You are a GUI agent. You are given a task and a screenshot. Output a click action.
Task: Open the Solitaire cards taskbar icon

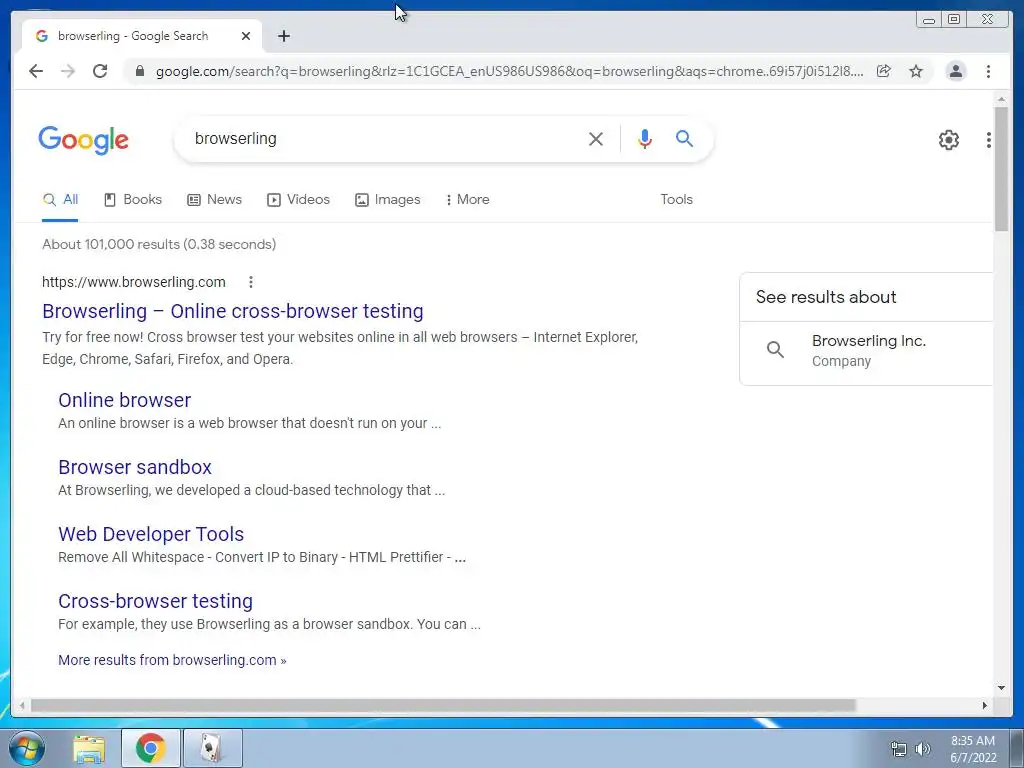point(212,748)
